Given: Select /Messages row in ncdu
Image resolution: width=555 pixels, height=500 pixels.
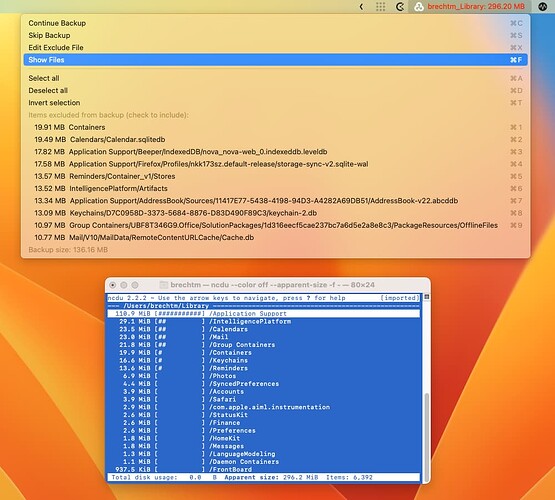Looking at the screenshot, I should coord(264,446).
